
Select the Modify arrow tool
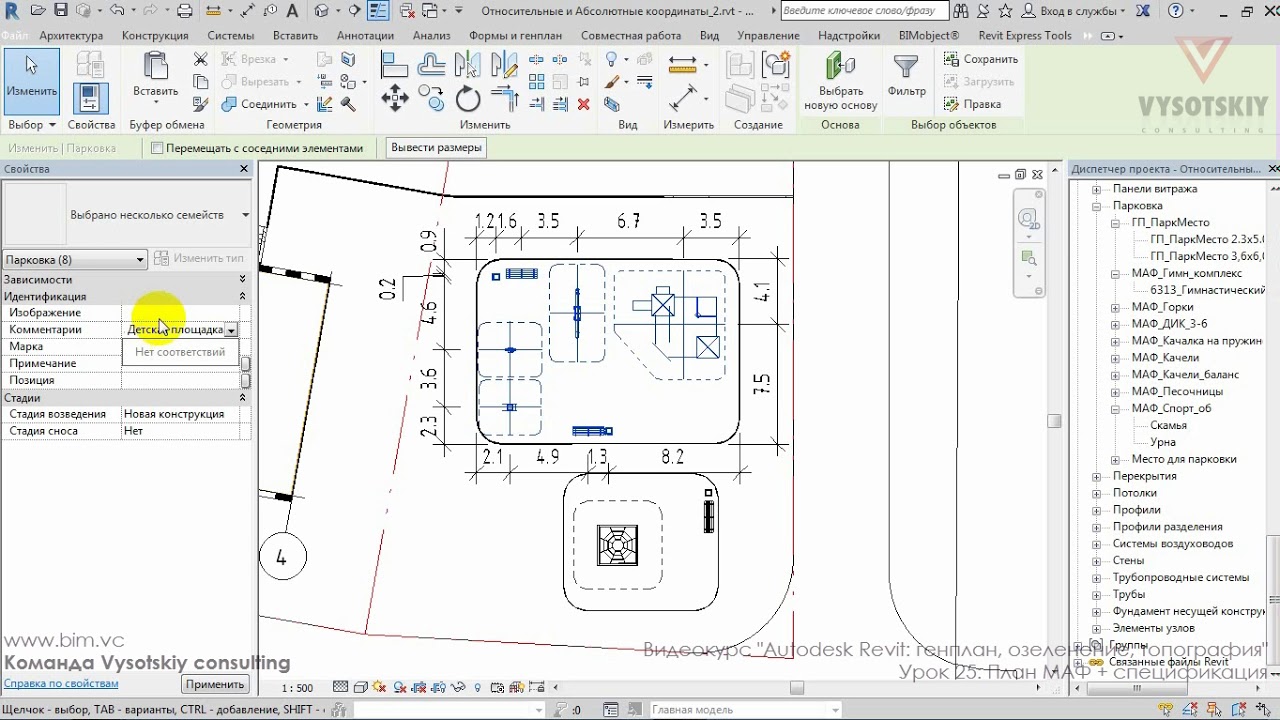(x=31, y=81)
